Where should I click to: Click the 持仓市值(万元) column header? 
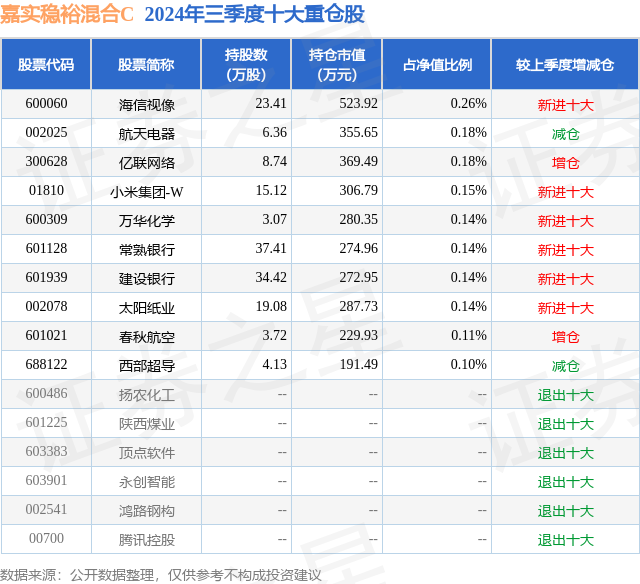(x=337, y=64)
